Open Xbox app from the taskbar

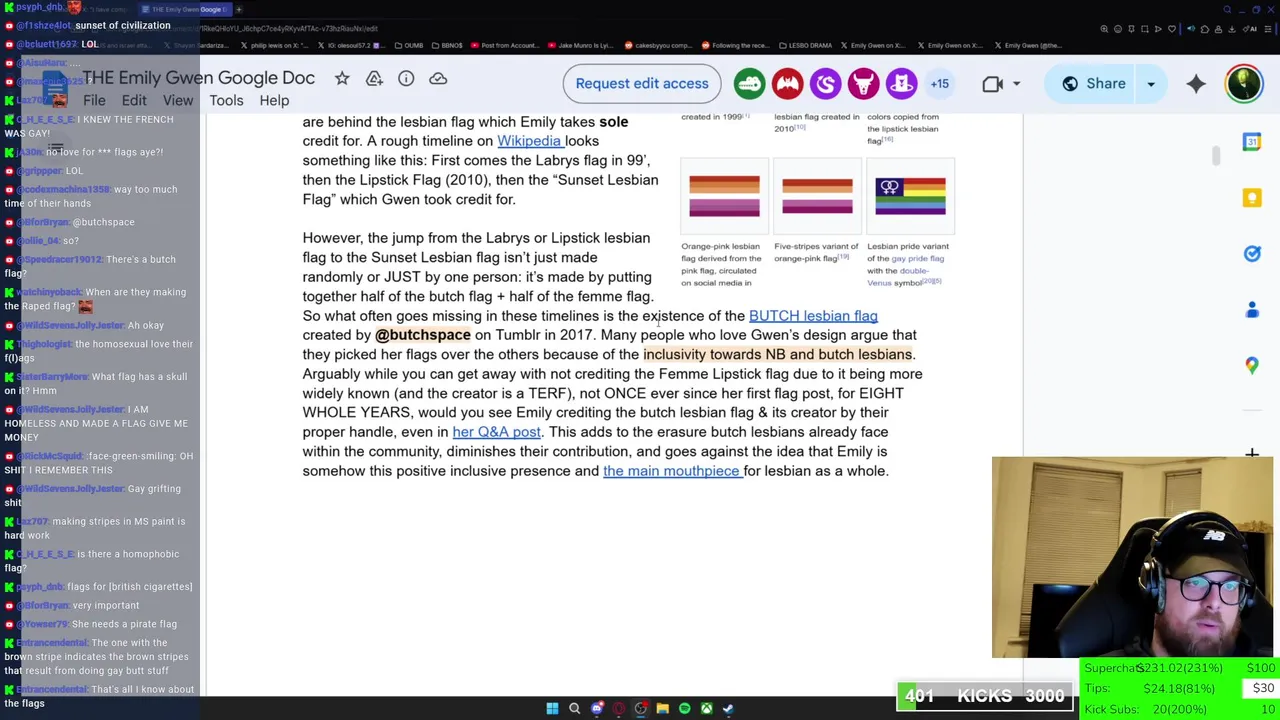pos(706,708)
